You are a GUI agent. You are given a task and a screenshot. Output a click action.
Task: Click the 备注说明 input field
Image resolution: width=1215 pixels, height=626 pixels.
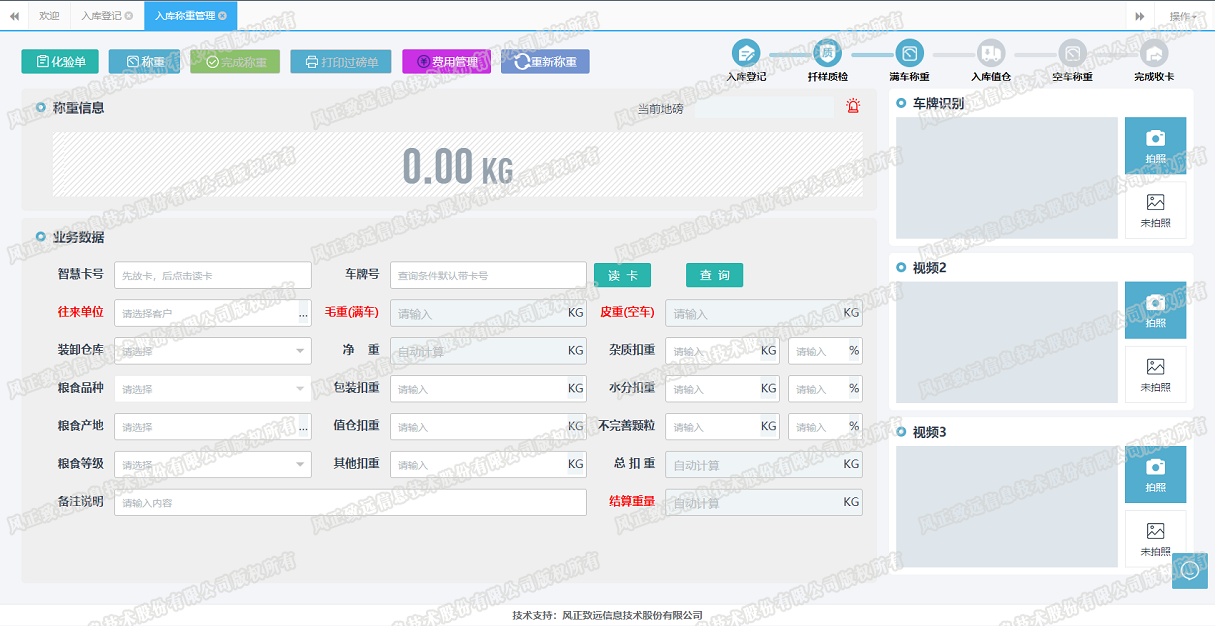(350, 502)
